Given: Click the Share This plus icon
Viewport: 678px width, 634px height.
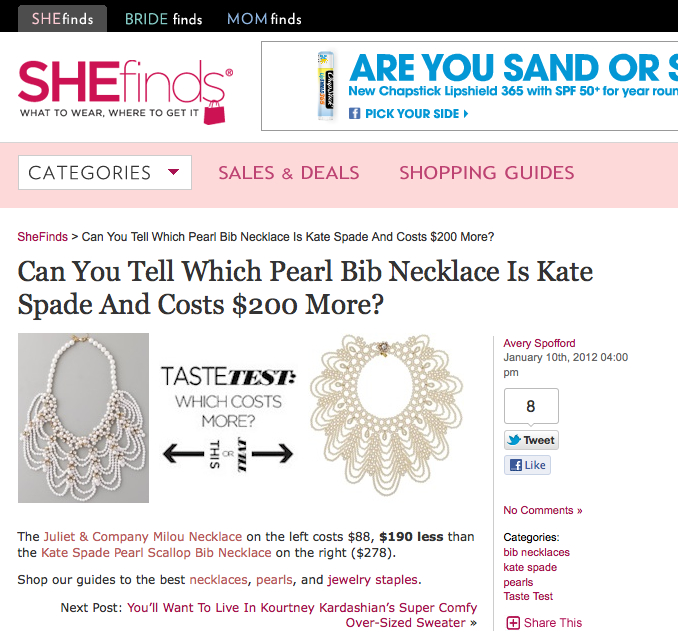Looking at the screenshot, I should tap(513, 623).
